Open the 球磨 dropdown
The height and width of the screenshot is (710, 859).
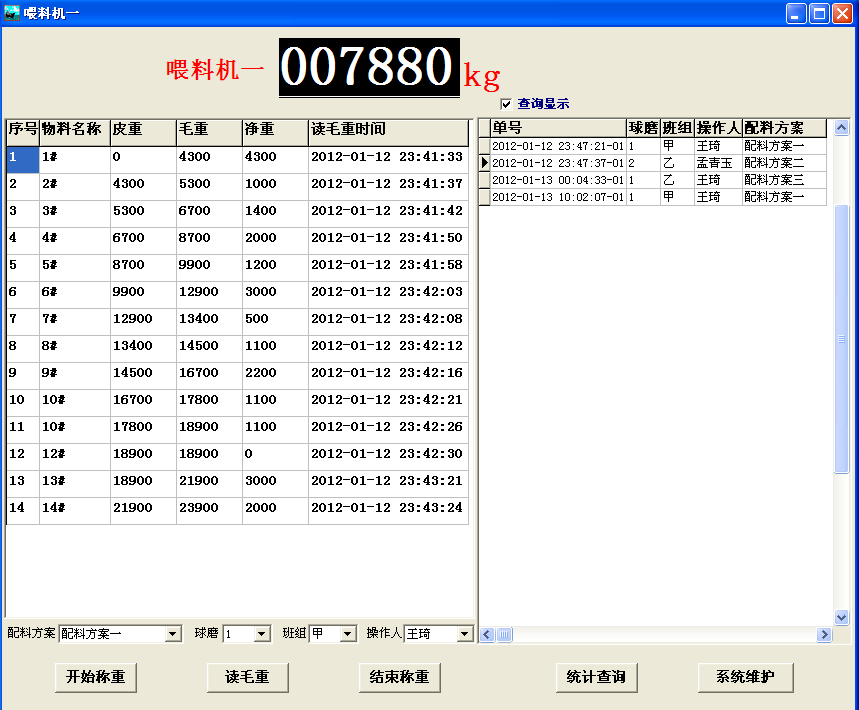[262, 633]
